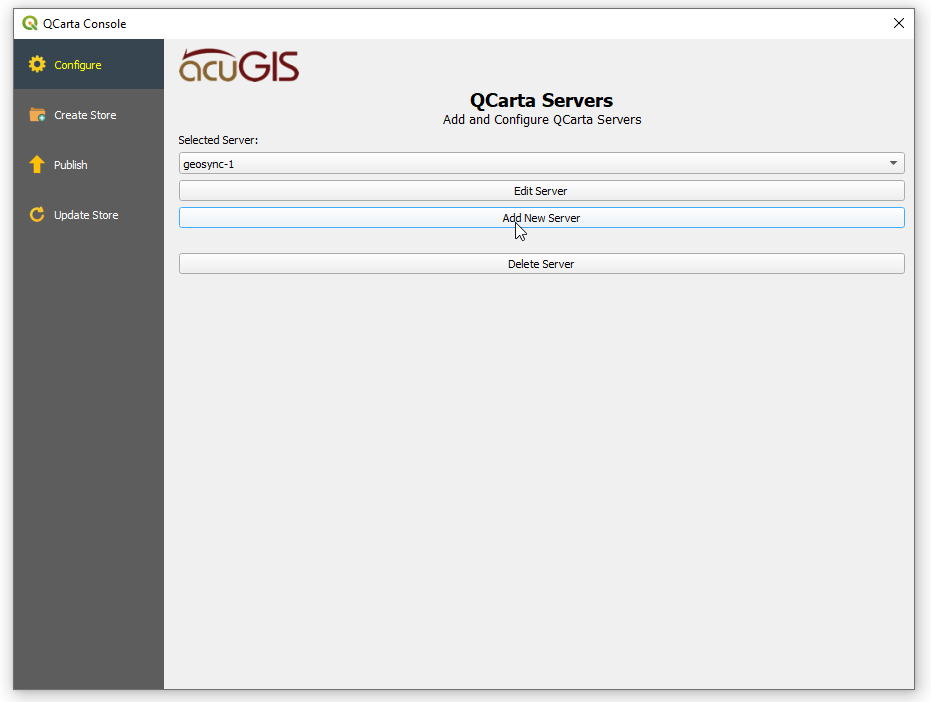This screenshot has width=931, height=702.
Task: Click the 'Add and Configure QCarta Servers' subtitle
Action: [x=542, y=119]
